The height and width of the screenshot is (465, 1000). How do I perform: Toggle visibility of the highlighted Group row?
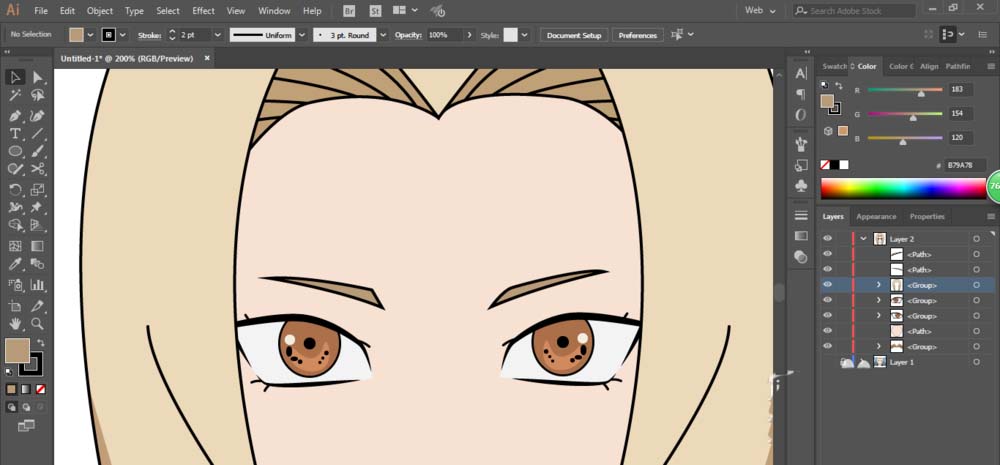[x=827, y=284]
